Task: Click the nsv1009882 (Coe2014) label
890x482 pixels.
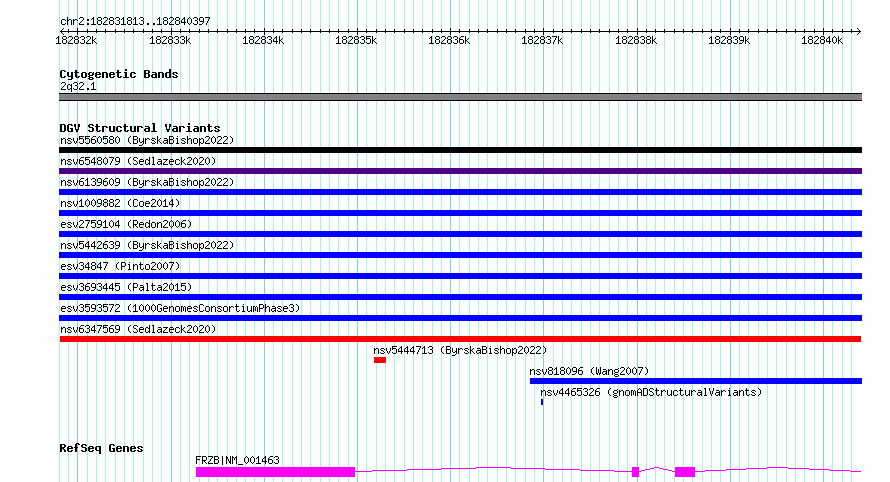Action: point(120,203)
